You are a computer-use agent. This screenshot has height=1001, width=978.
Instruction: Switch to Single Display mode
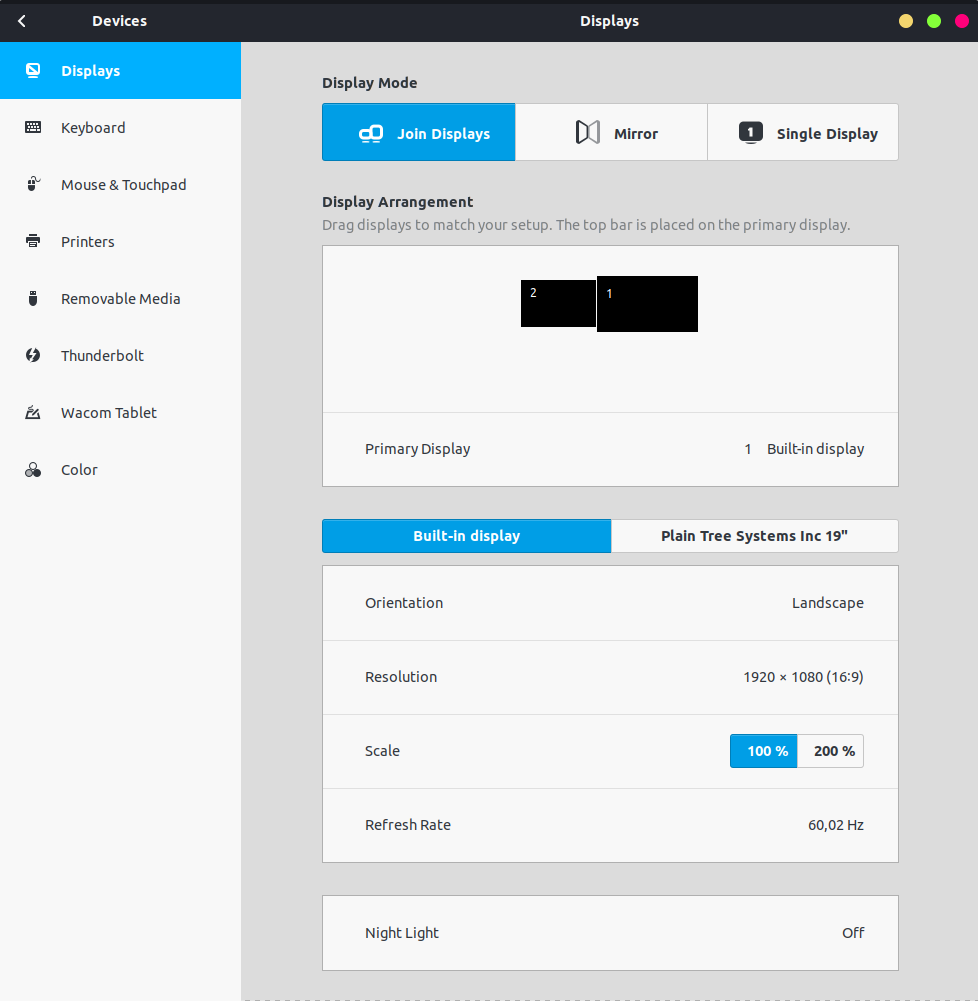click(x=803, y=132)
